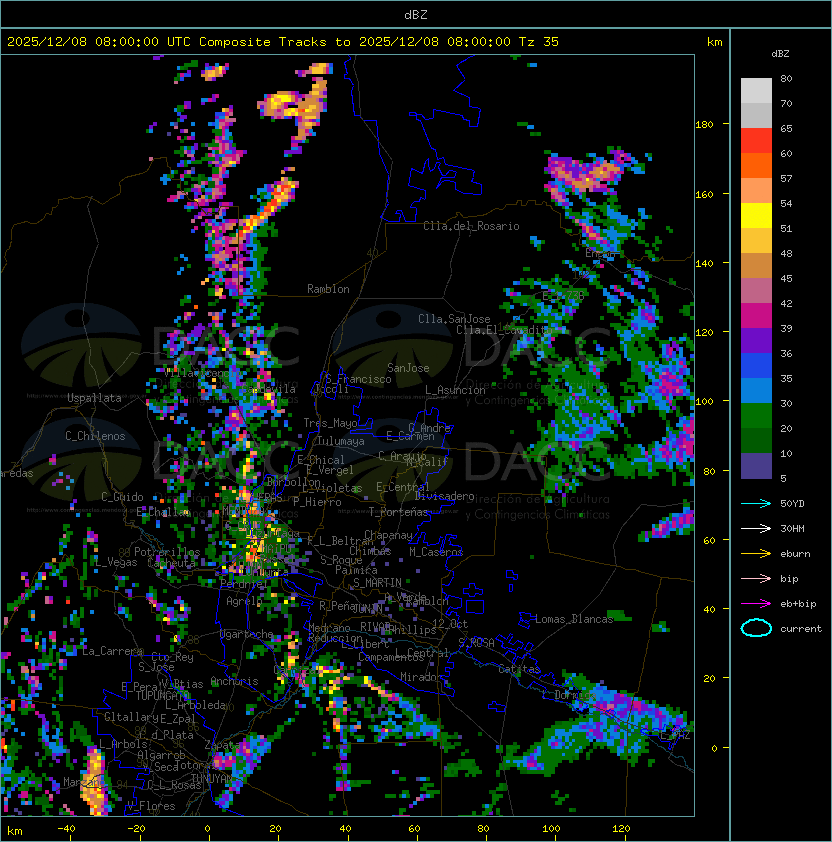Click the yellow eburn arrow in legend
The width and height of the screenshot is (832, 842).
pyautogui.click(x=756, y=554)
